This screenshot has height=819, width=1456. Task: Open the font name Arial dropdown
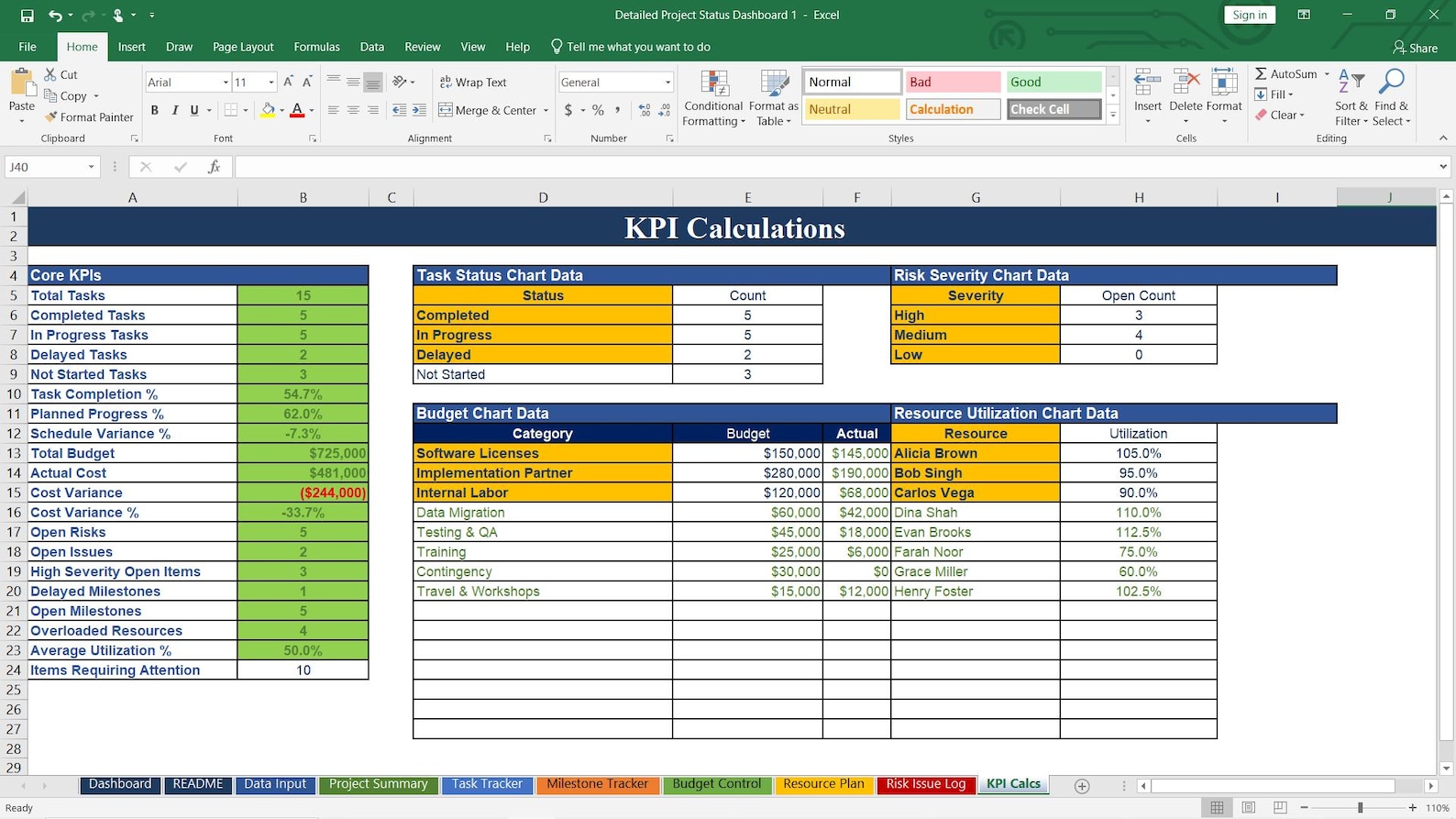coord(226,83)
